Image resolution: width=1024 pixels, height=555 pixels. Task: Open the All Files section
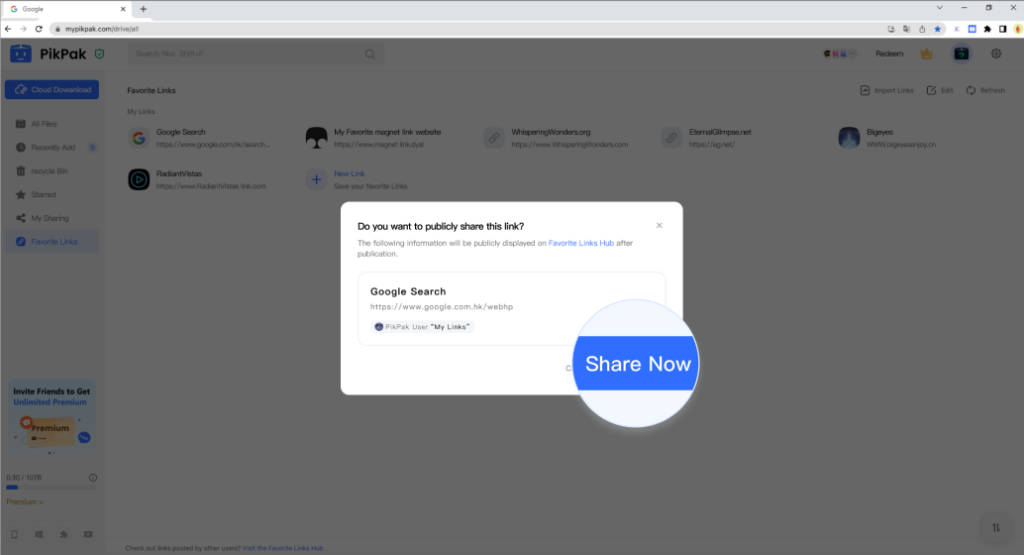42,124
